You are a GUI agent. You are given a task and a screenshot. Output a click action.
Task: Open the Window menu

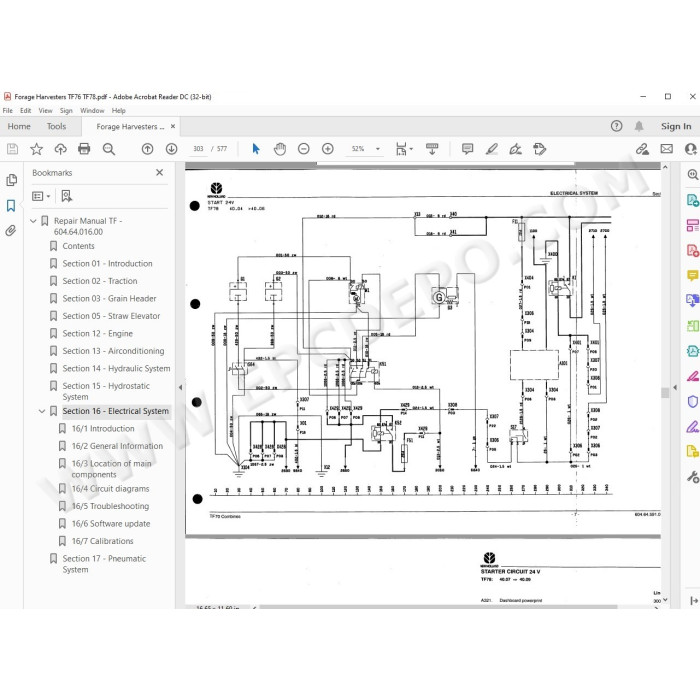[92, 110]
